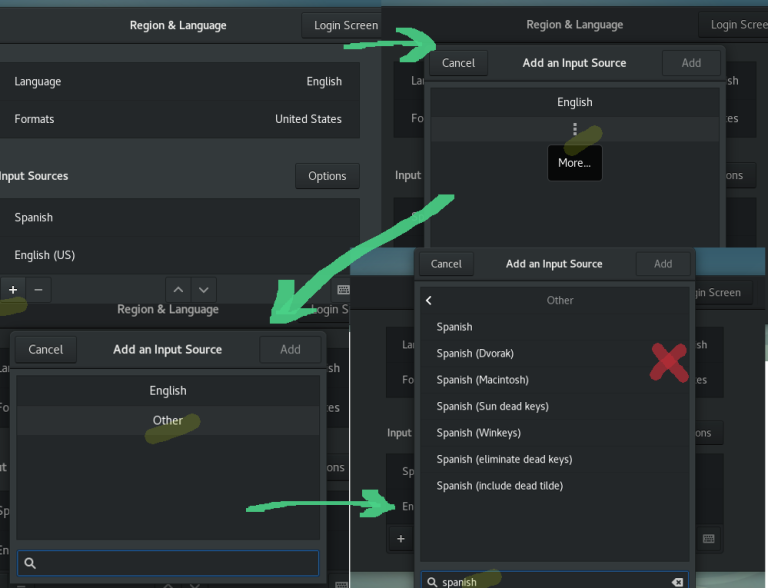Cancel the dialog listing Spanish layouts
768x588 pixels.
[x=446, y=264]
